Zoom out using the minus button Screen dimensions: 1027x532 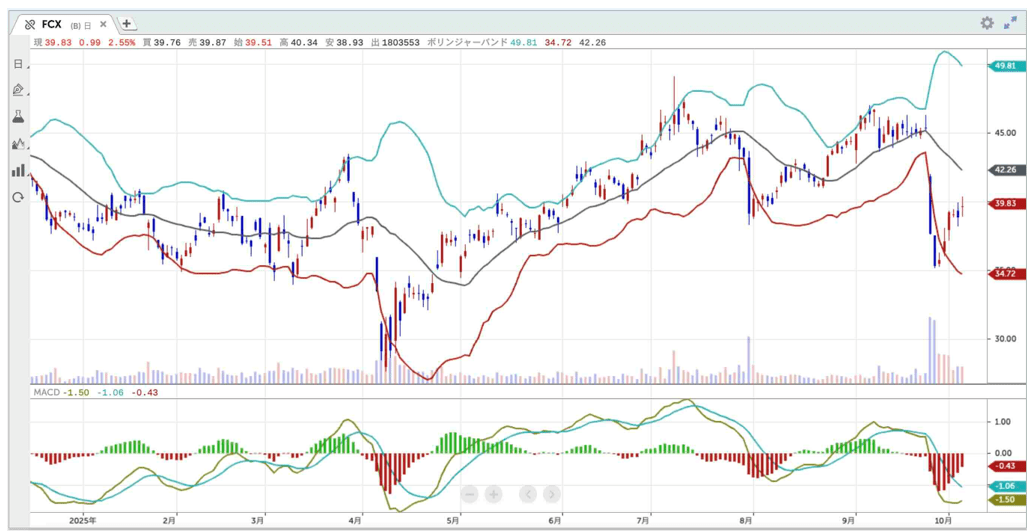point(471,494)
